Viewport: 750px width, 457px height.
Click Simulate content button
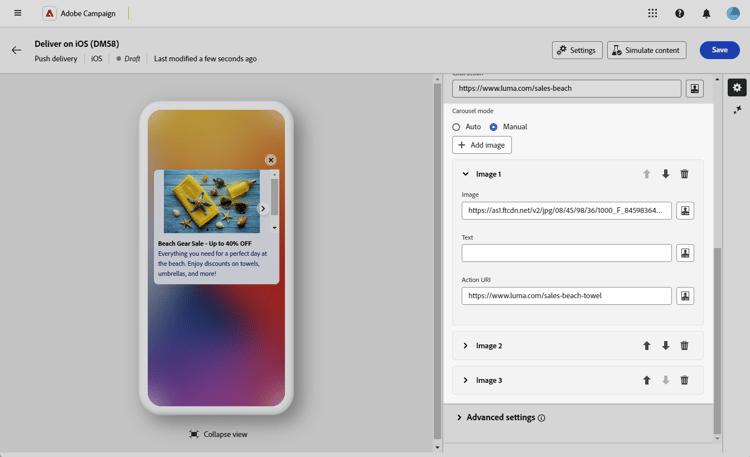[x=647, y=50]
